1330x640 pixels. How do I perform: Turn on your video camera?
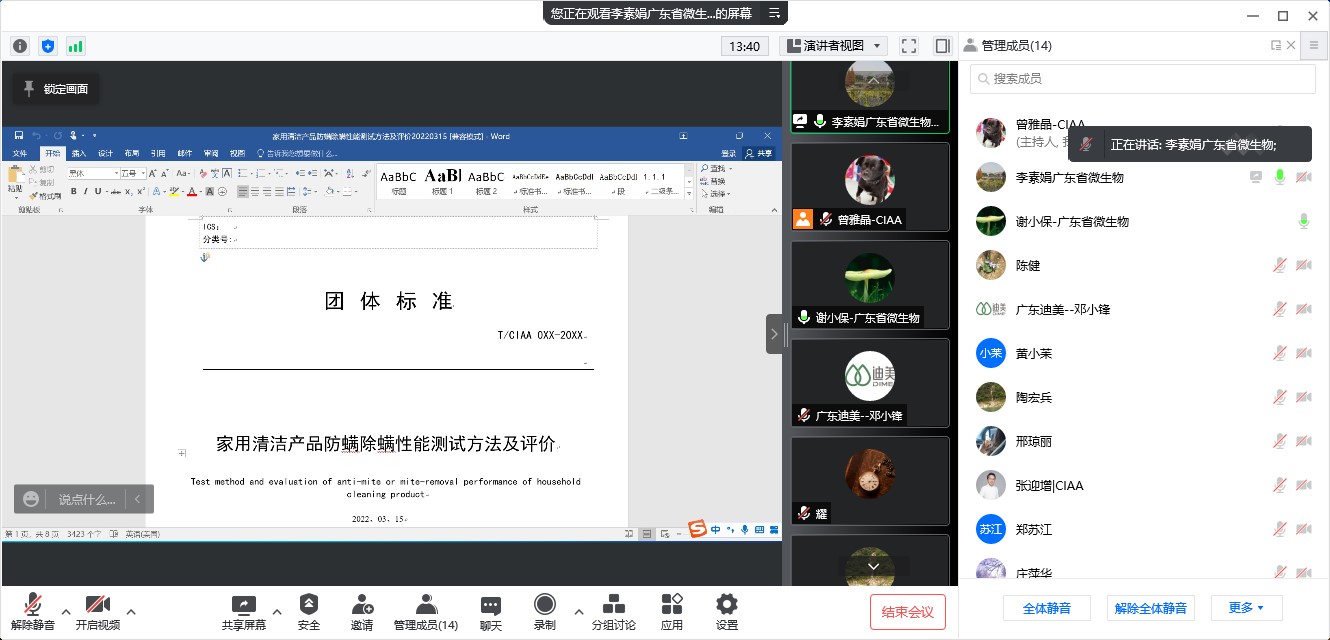pos(97,604)
